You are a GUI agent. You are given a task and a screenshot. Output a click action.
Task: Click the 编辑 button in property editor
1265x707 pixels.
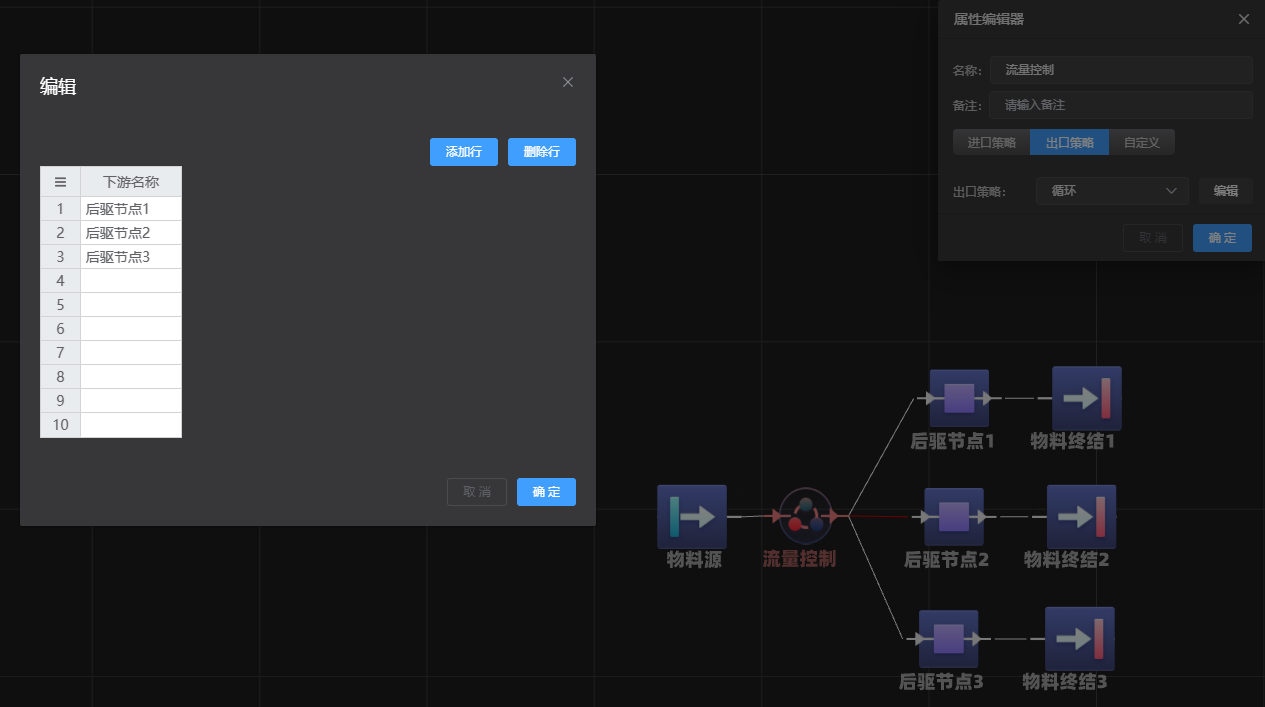(x=1225, y=191)
